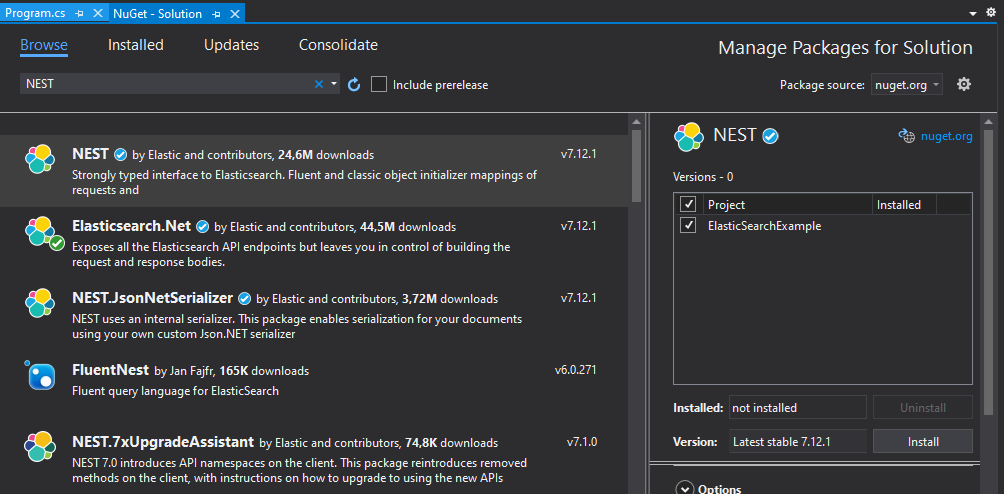
Task: Open the Package source dropdown
Action: click(x=906, y=84)
